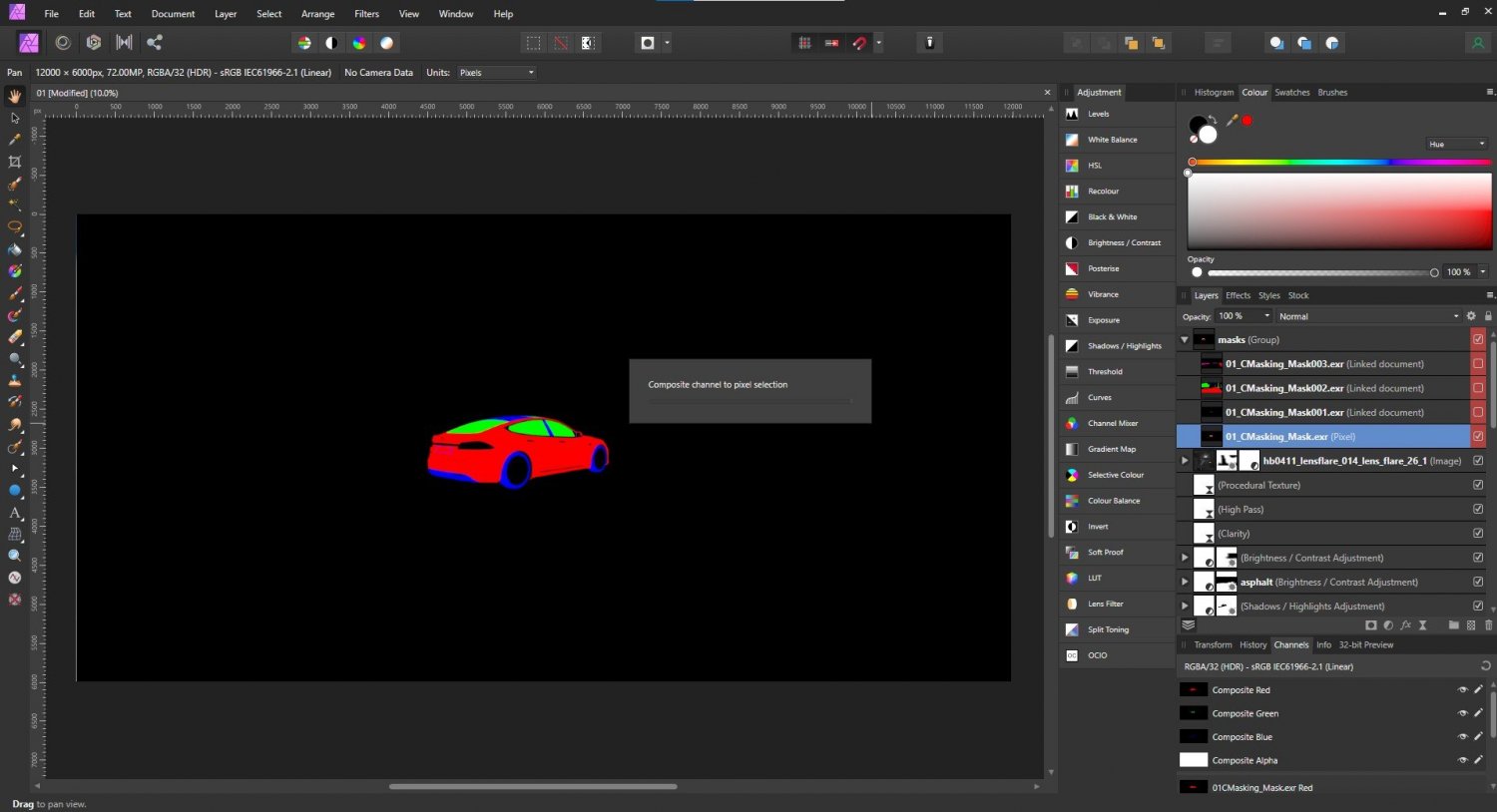Open the Filters menu
1497x812 pixels.
coord(366,13)
